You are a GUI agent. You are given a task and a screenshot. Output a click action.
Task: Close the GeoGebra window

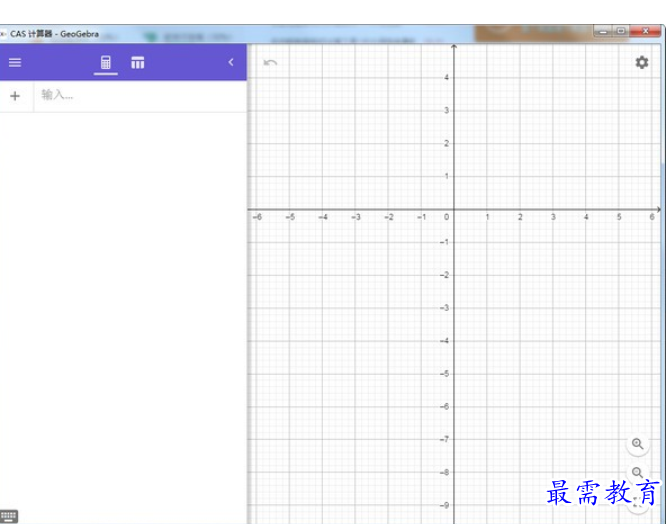pos(645,31)
